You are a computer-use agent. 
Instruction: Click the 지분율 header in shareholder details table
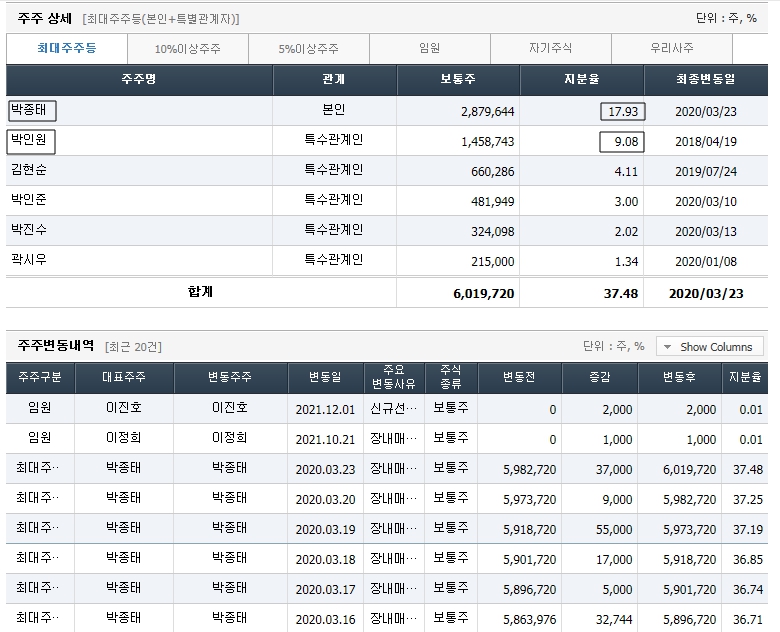tap(582, 80)
